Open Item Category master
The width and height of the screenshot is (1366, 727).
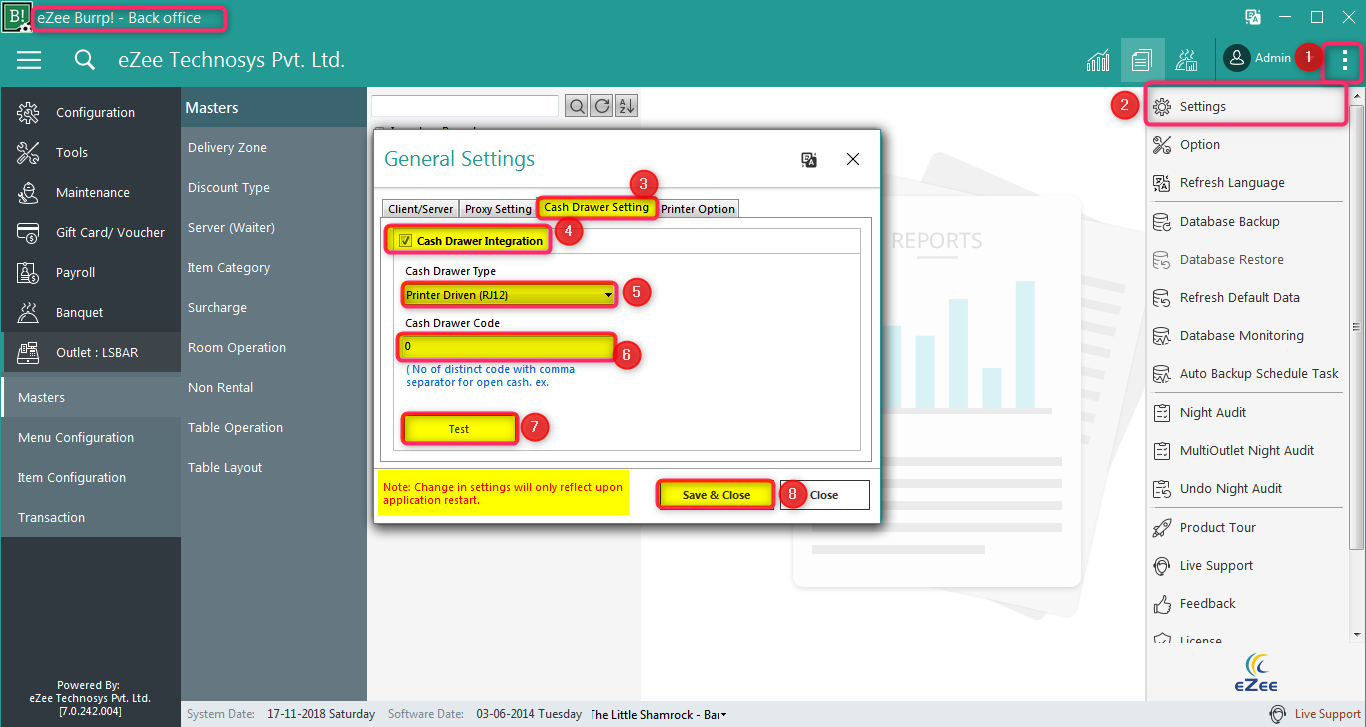pyautogui.click(x=274, y=267)
